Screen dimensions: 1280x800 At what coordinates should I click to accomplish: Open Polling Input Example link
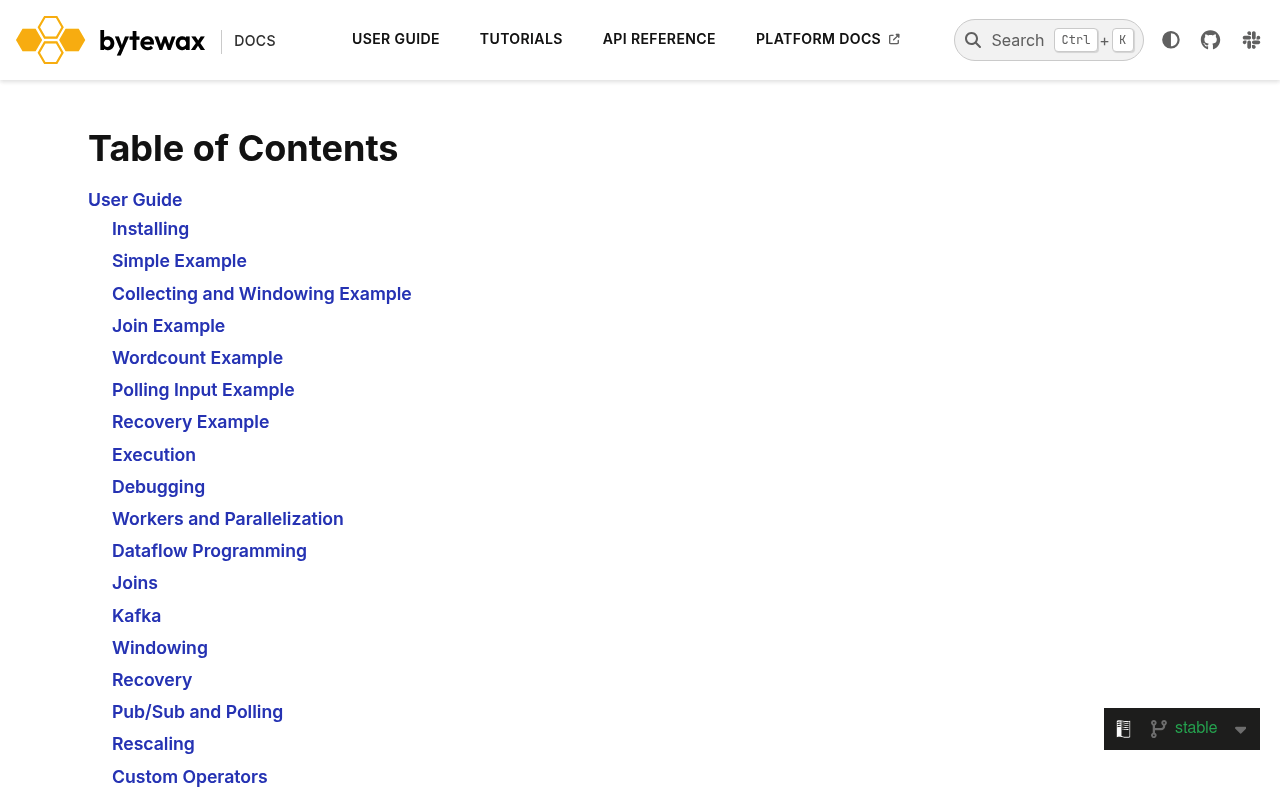click(x=203, y=390)
